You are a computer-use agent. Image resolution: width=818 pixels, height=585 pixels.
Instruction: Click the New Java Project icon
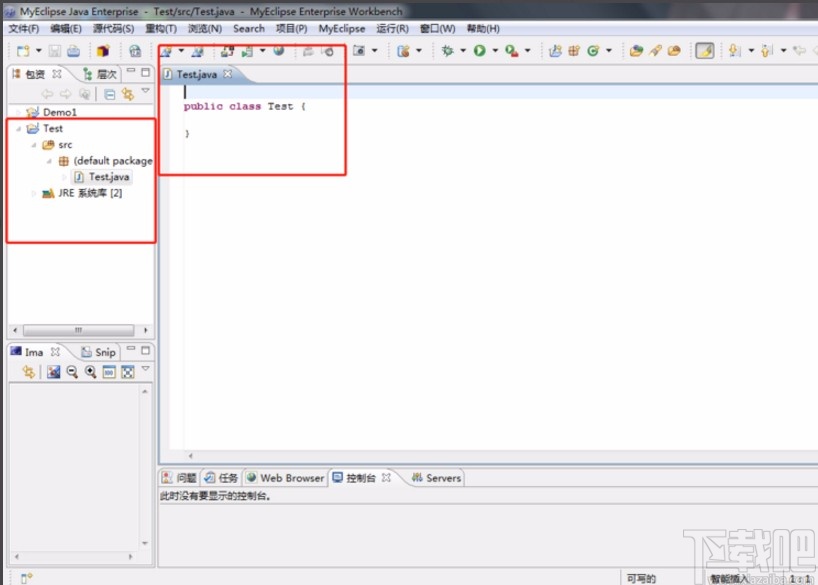(556, 51)
